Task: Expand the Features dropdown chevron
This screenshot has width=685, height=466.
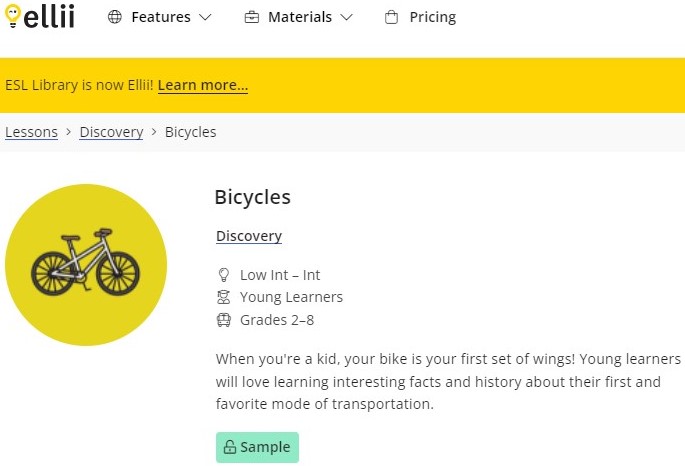Action: [205, 18]
